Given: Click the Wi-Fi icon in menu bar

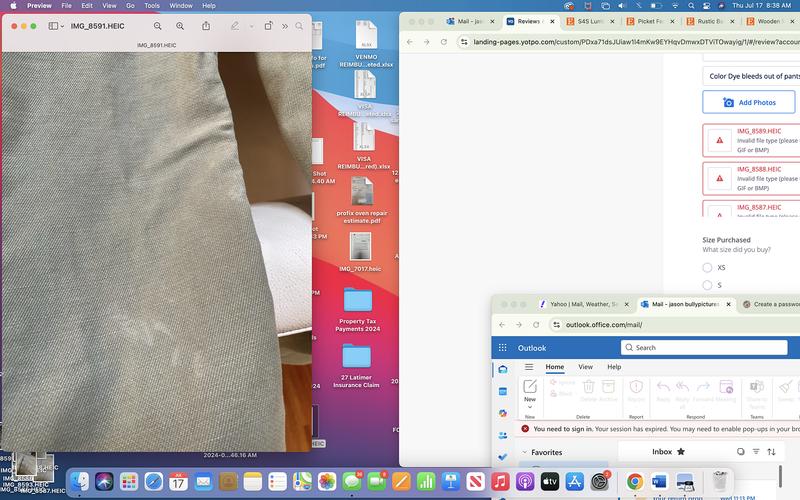Looking at the screenshot, I should [675, 6].
